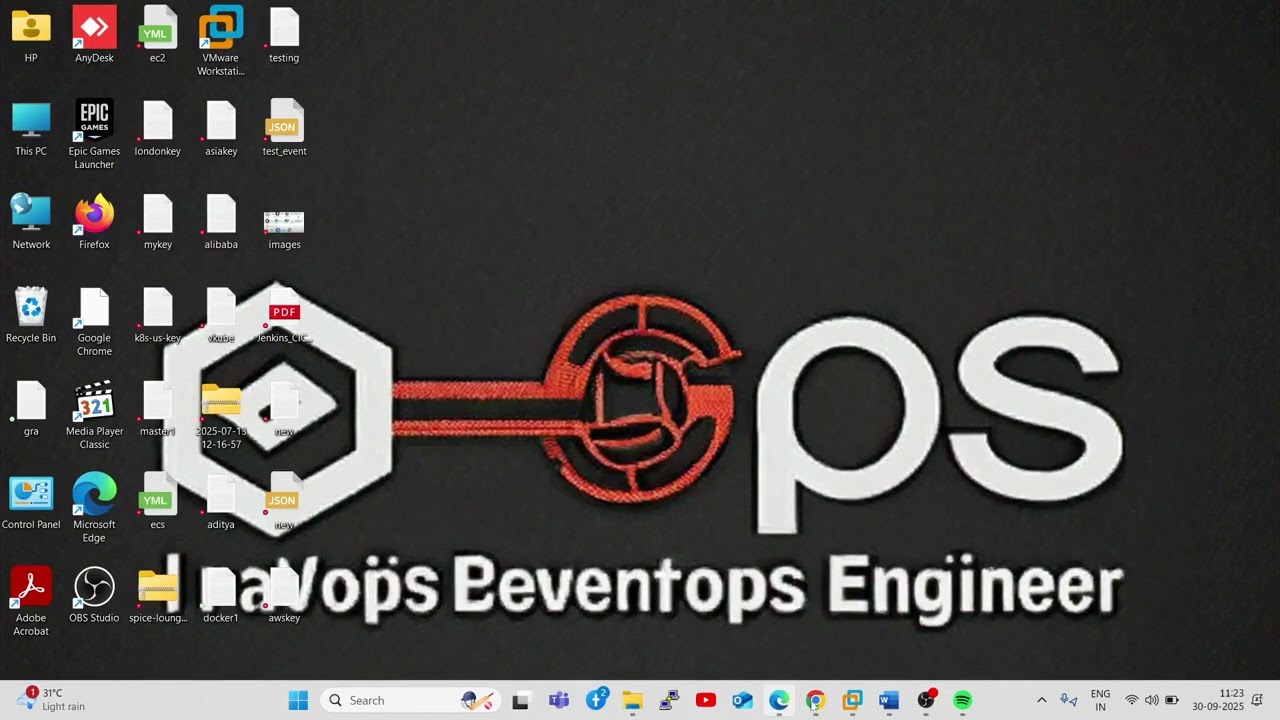The width and height of the screenshot is (1280, 720).
Task: Select the master1 file
Action: (157, 408)
